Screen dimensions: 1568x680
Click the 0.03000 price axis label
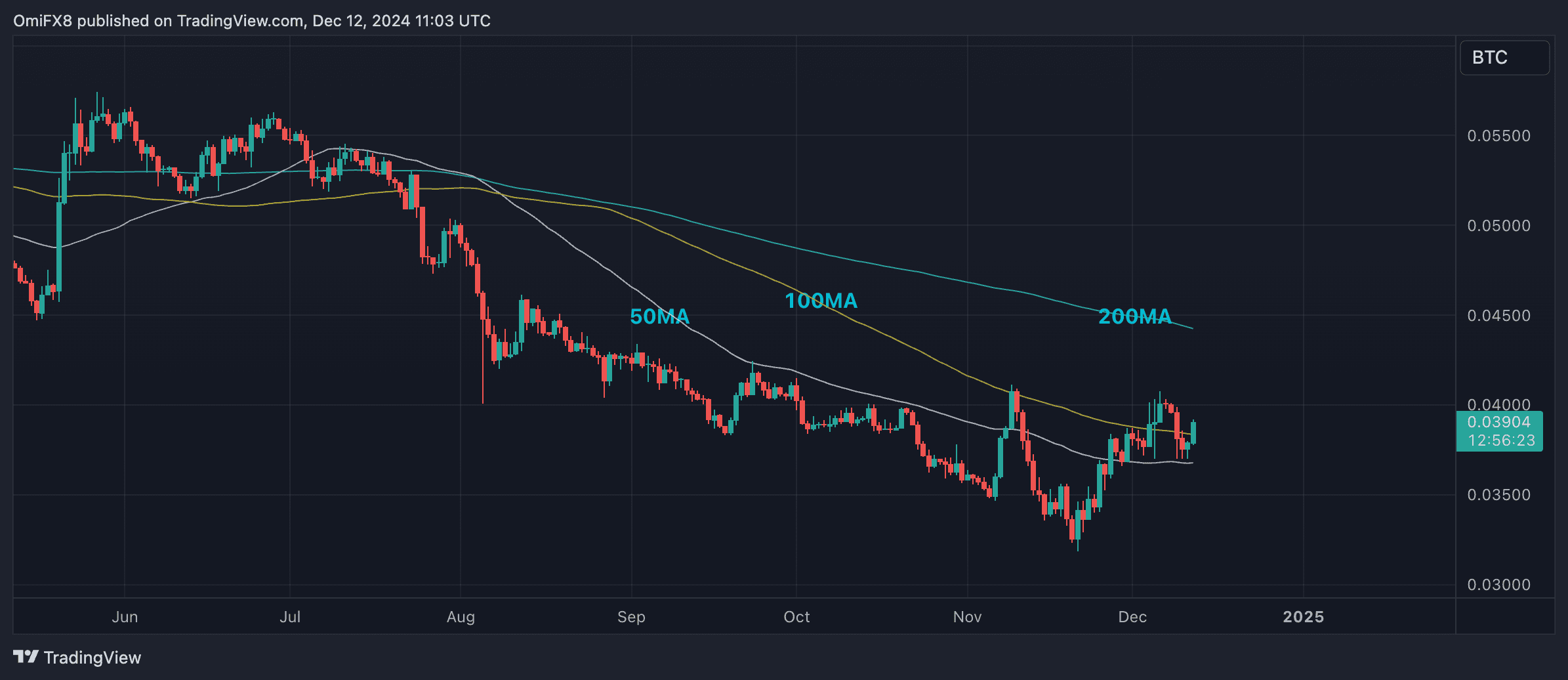click(1498, 585)
